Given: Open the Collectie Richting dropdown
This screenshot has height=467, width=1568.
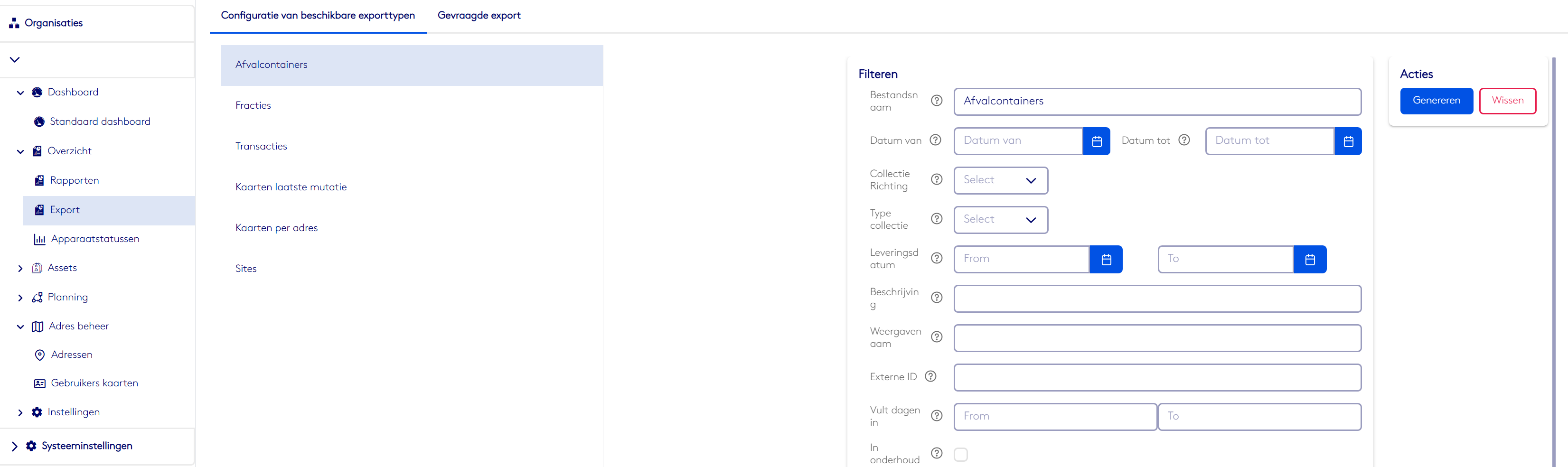Looking at the screenshot, I should 1000,180.
